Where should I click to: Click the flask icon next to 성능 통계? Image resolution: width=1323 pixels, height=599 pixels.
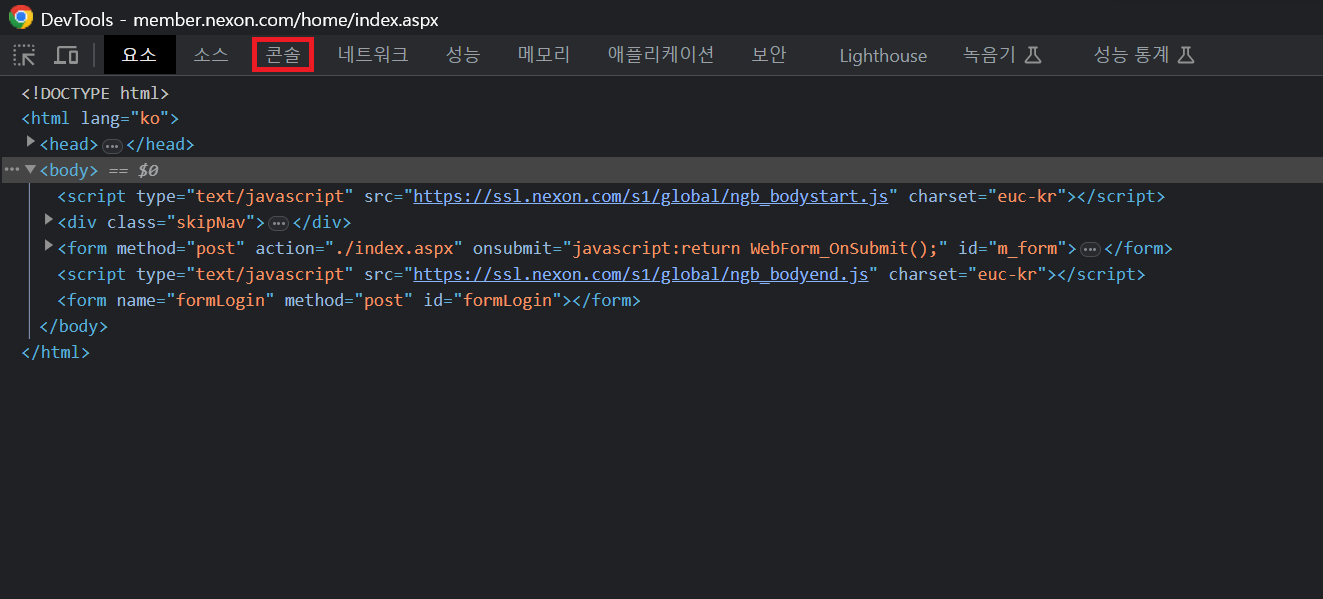[x=1186, y=55]
